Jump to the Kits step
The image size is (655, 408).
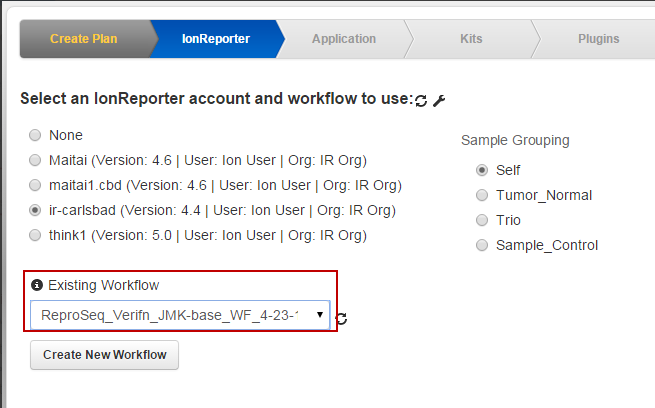coord(471,39)
